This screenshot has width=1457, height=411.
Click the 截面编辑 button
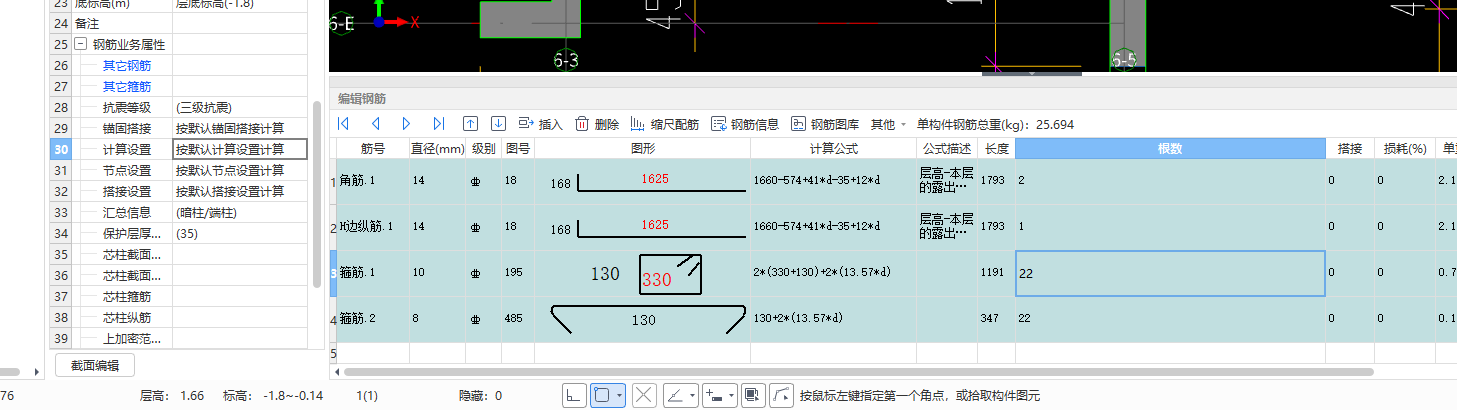(94, 365)
